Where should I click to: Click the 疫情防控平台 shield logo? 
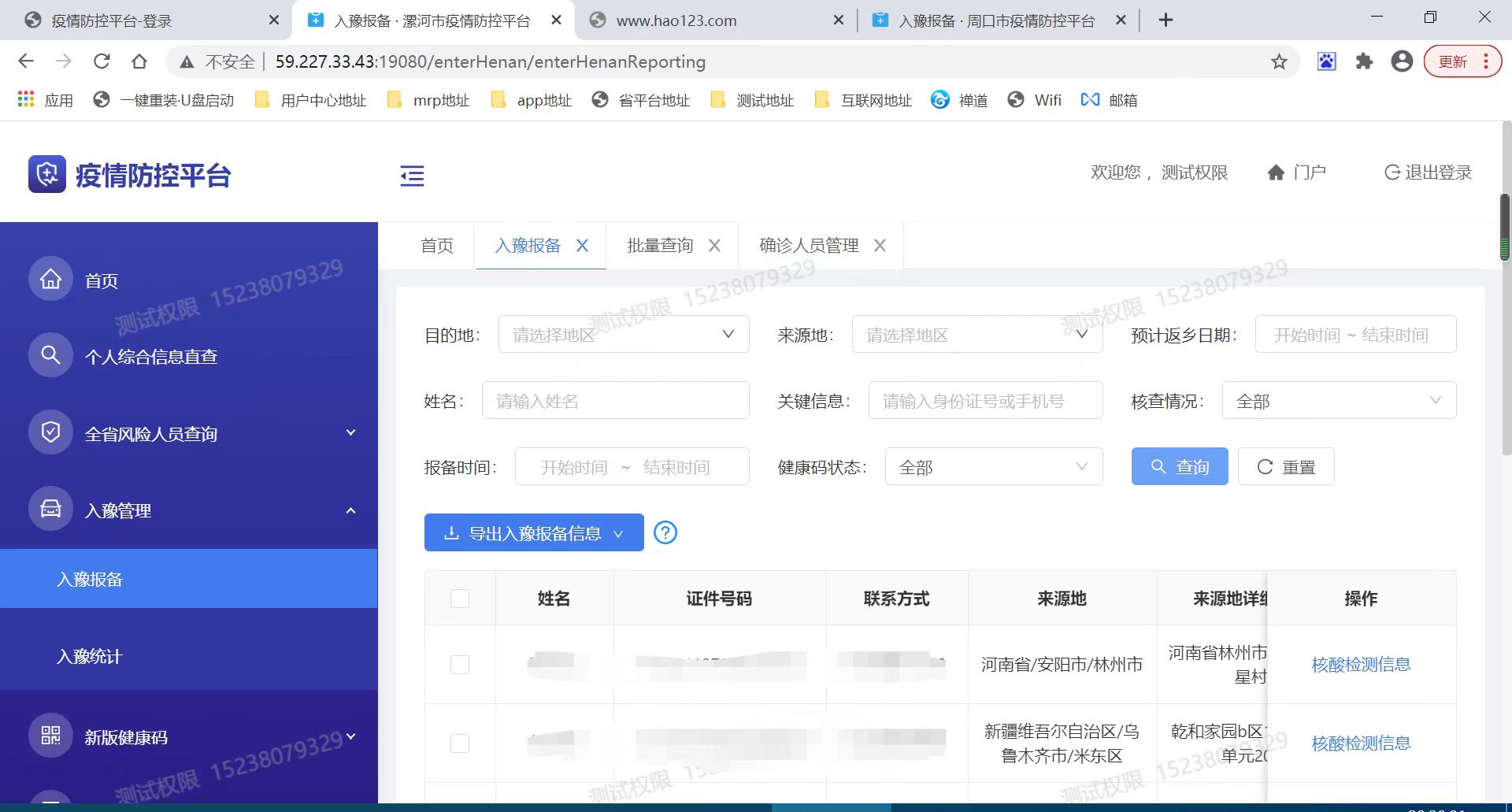(47, 174)
